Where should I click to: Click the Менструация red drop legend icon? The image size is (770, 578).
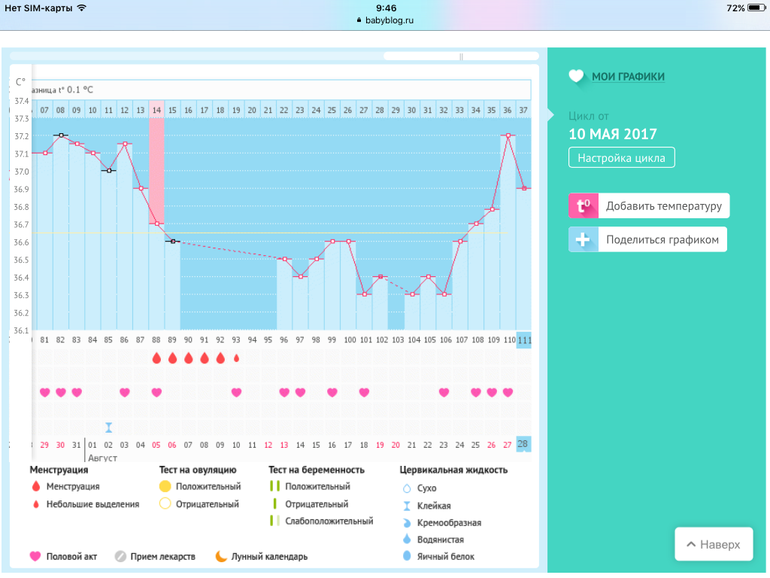[36, 487]
